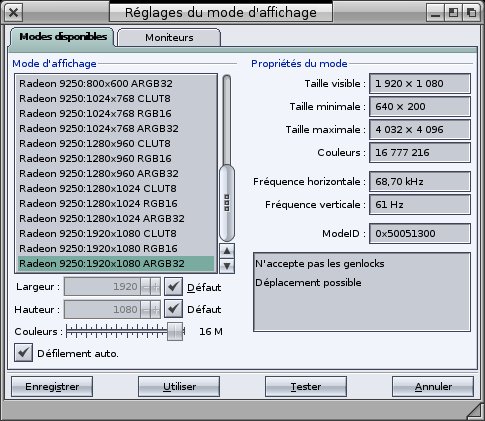Click the Taille maximale value 4 032 × 4 096
This screenshot has width=485, height=421.
point(420,129)
